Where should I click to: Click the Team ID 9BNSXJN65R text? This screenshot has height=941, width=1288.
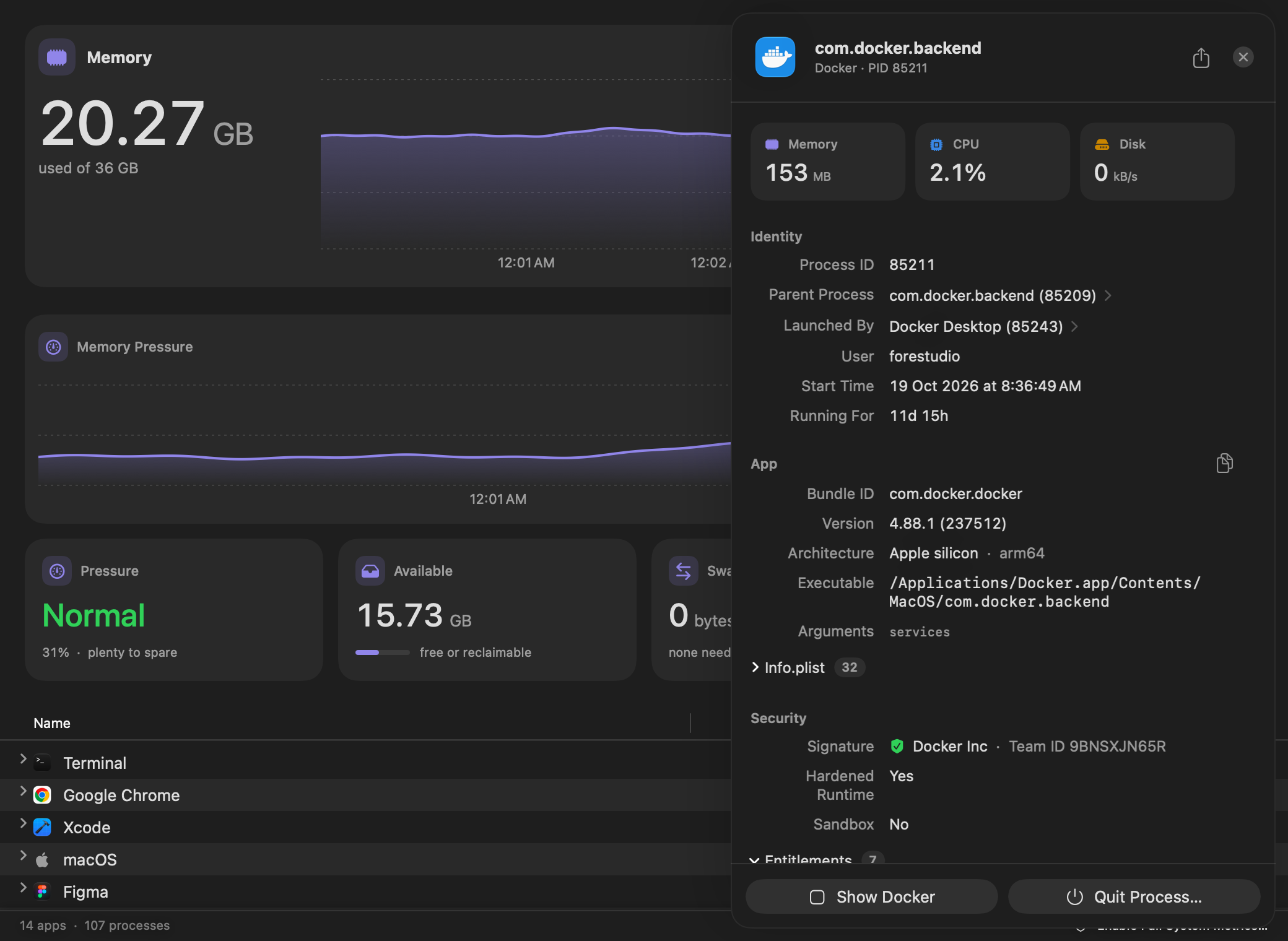[x=1087, y=746]
